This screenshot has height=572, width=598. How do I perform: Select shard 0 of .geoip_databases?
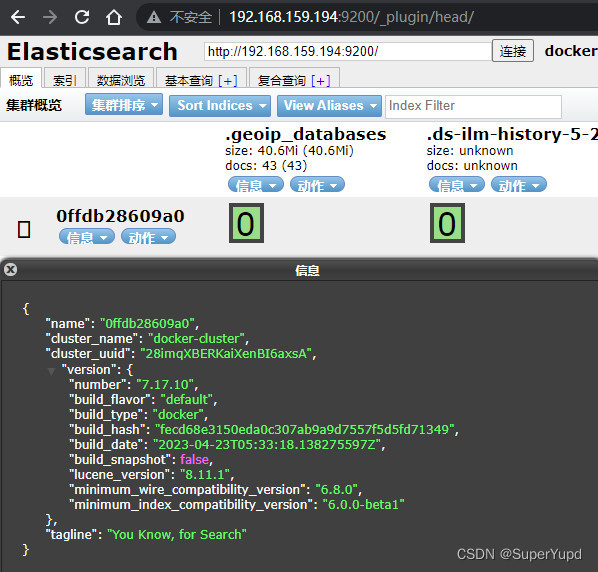[246, 223]
